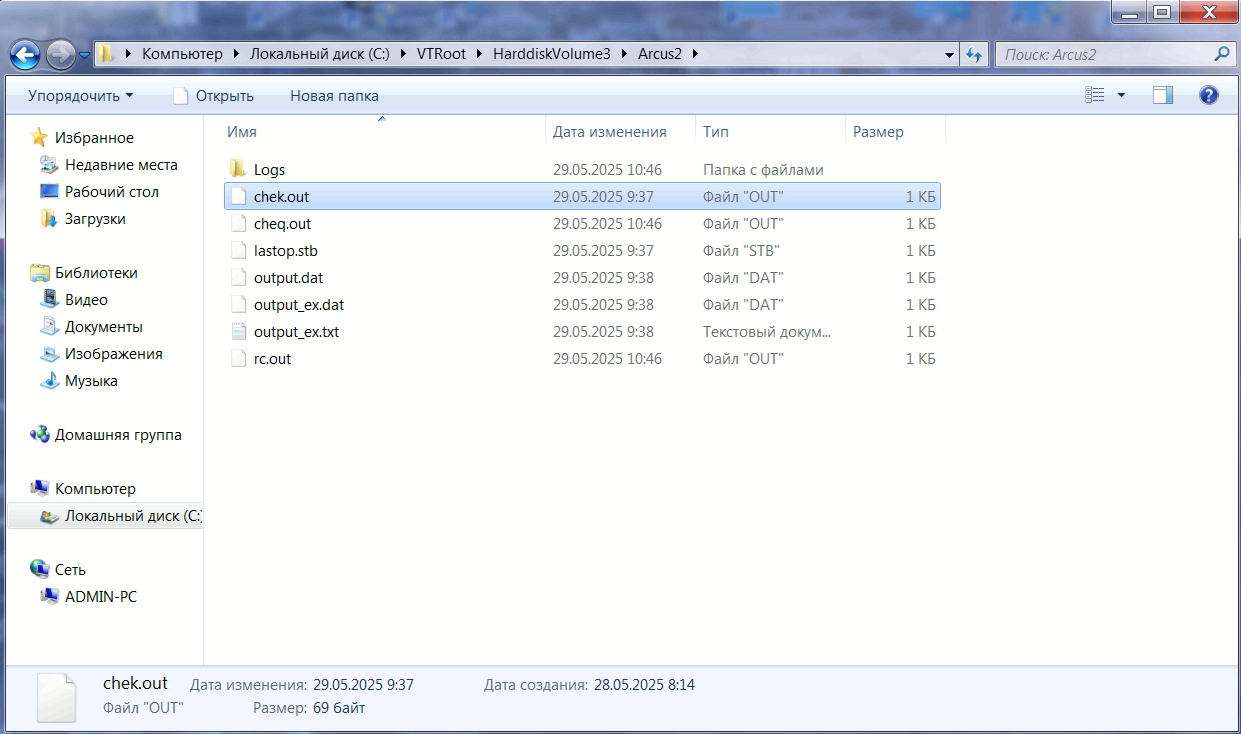Click the Файл "STB" type cell

pyautogui.click(x=741, y=251)
